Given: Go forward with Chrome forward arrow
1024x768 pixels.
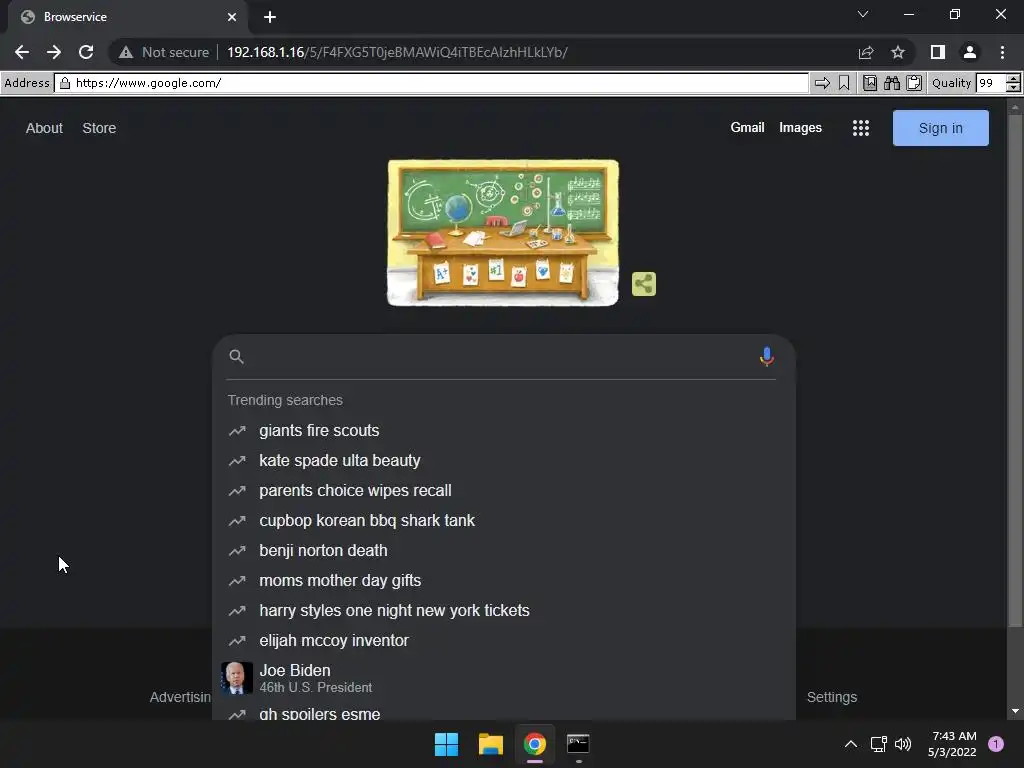Looking at the screenshot, I should 54,52.
